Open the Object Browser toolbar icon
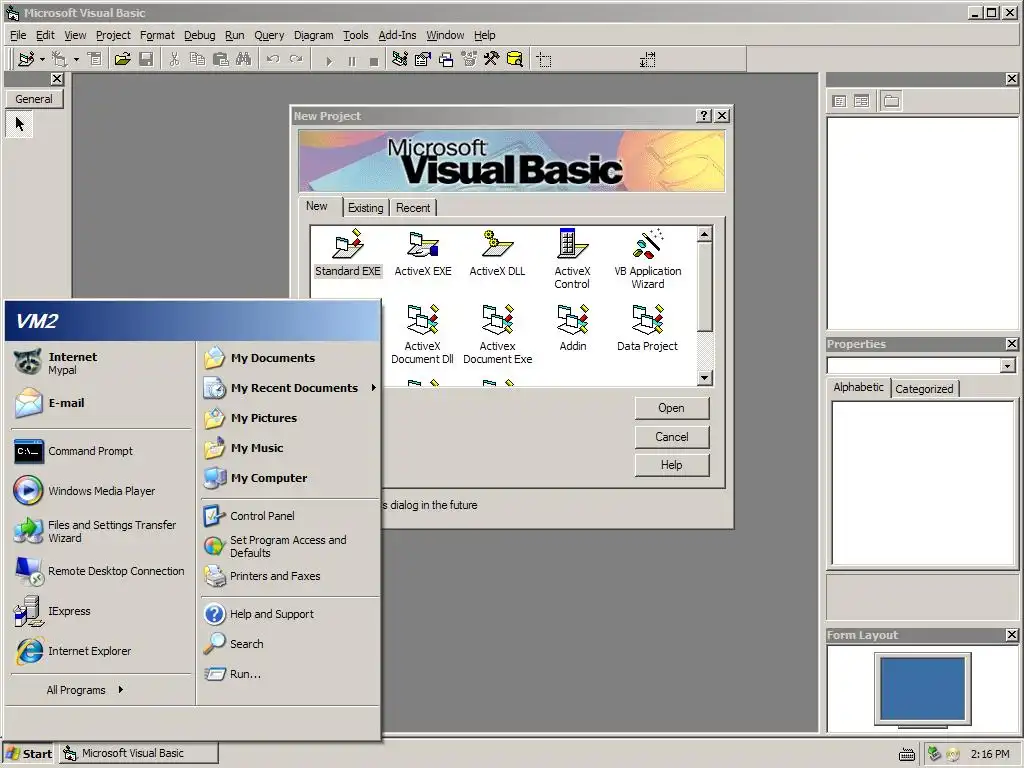Screen dimensions: 1024x768 tap(469, 59)
